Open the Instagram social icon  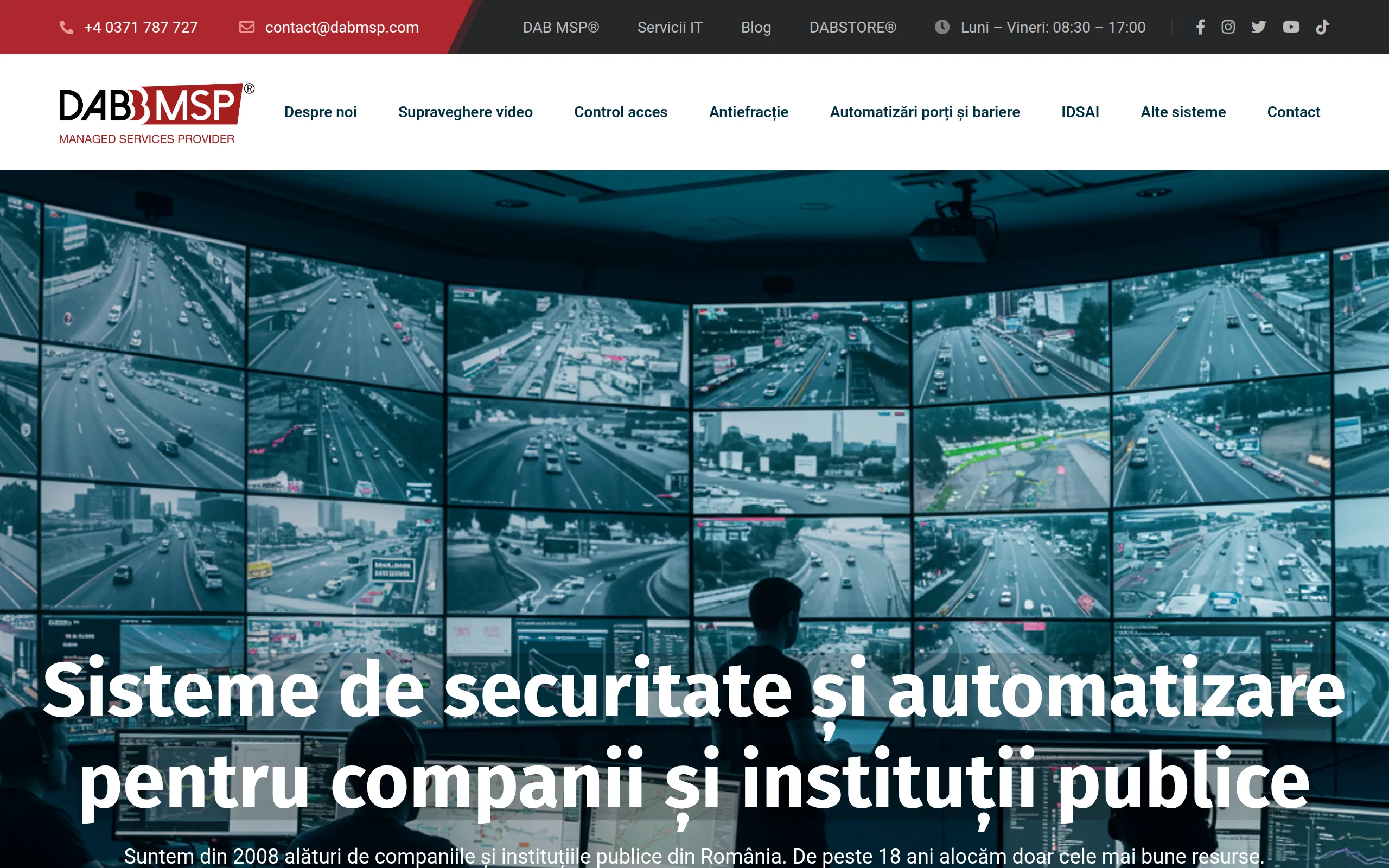pyautogui.click(x=1228, y=27)
